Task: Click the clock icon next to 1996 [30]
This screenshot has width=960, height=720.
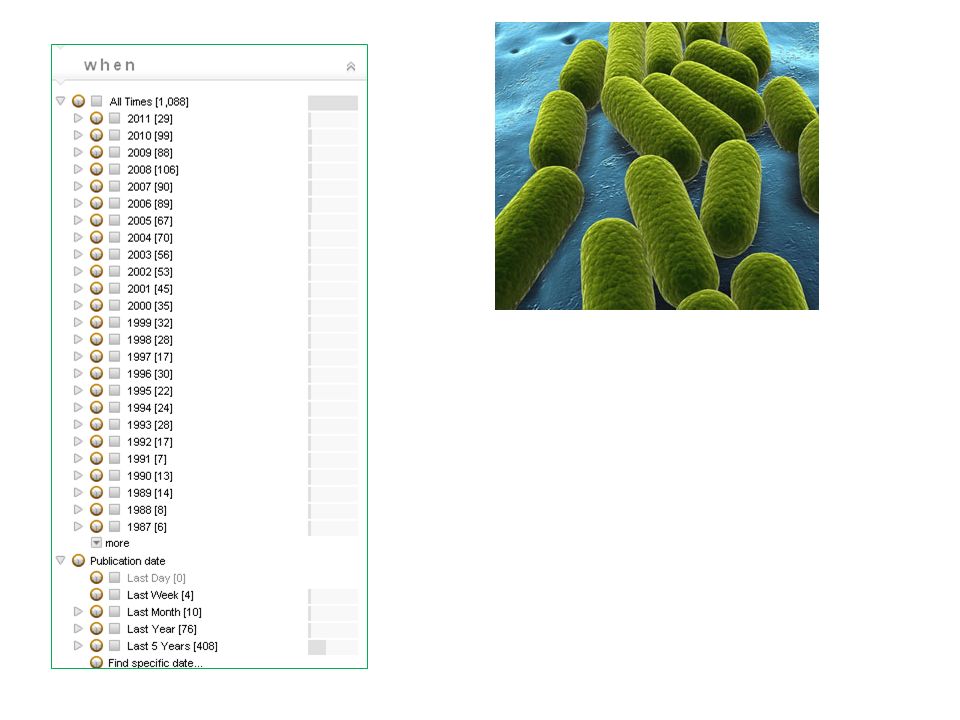Action: tap(96, 373)
